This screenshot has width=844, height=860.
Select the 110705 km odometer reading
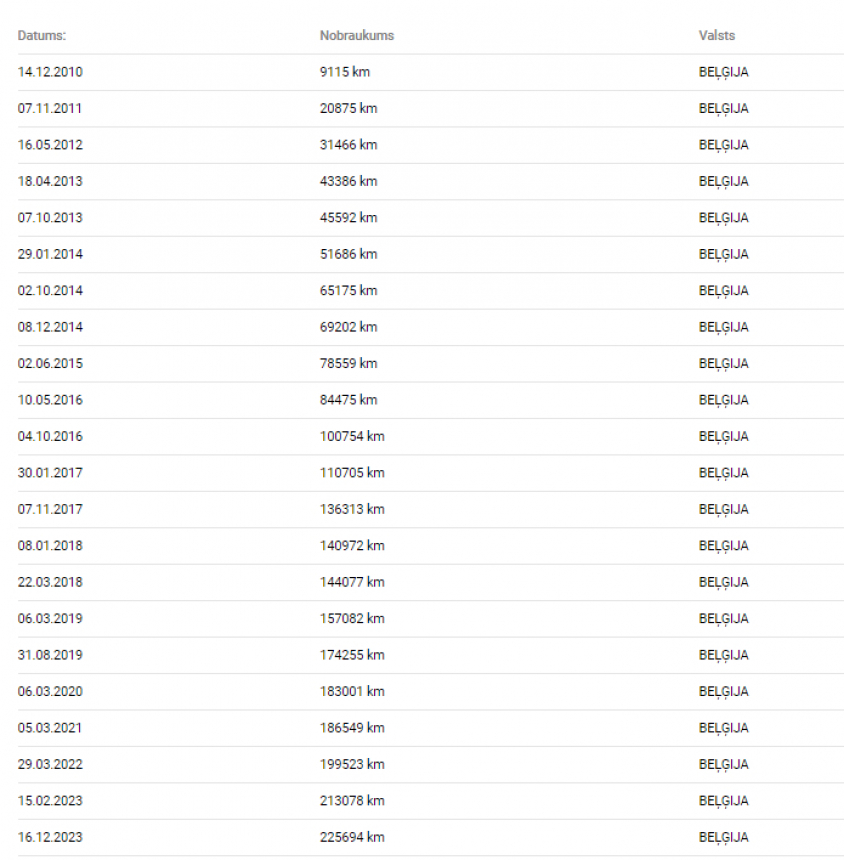pyautogui.click(x=352, y=473)
